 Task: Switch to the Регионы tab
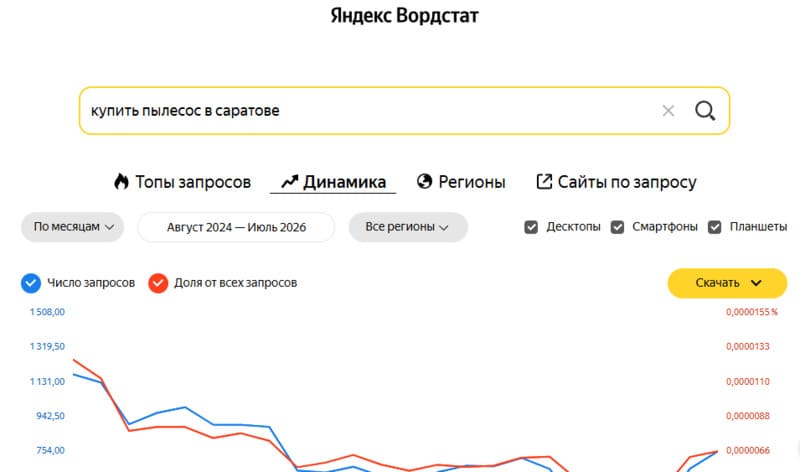tap(461, 182)
